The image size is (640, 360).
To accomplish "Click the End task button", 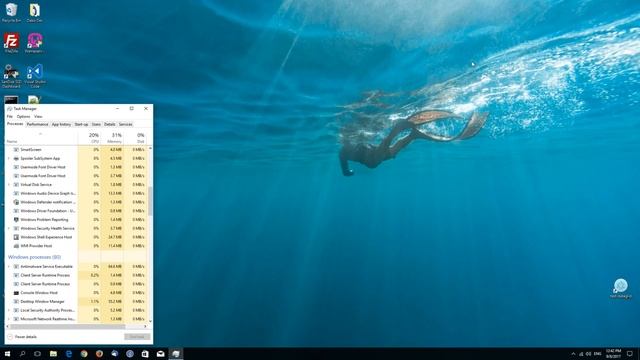I will pyautogui.click(x=137, y=337).
